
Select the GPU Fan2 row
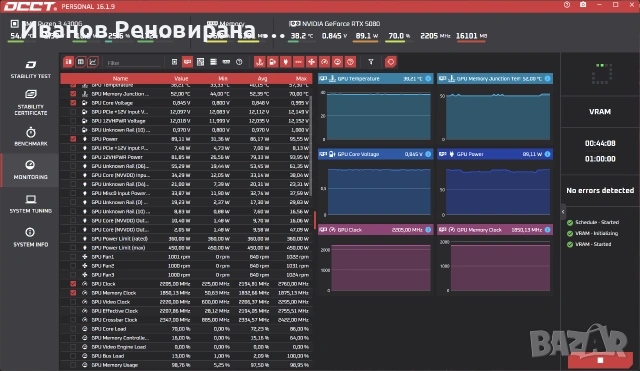tap(186, 266)
